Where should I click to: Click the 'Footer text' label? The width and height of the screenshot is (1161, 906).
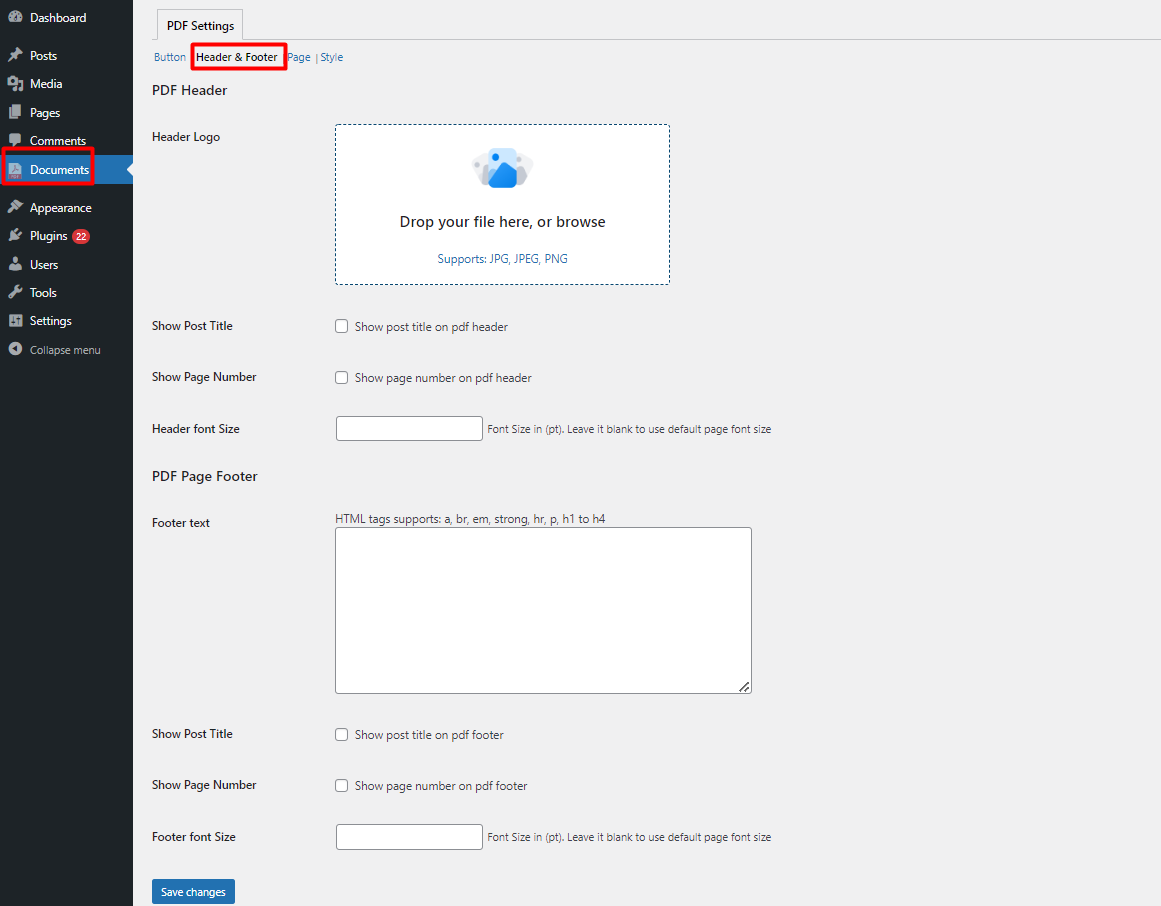pyautogui.click(x=181, y=523)
